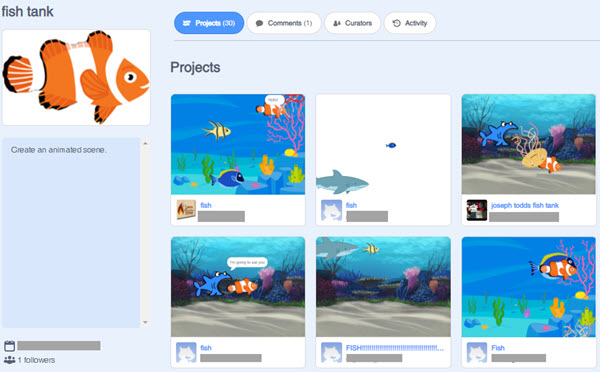Click the dark avatar beside joseph todds fish tank
The image size is (600, 372).
[477, 210]
